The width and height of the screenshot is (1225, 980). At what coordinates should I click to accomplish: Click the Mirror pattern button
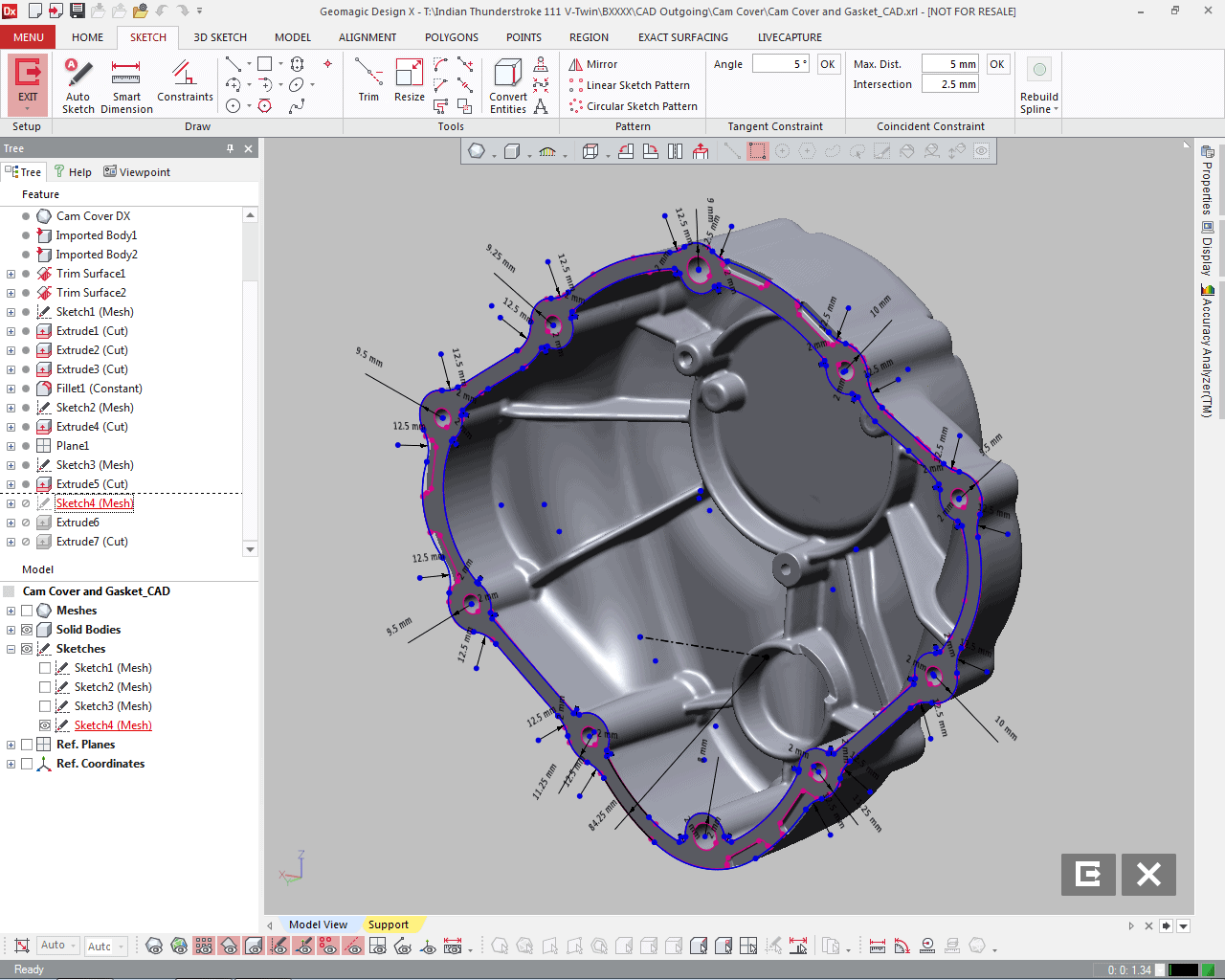[593, 64]
